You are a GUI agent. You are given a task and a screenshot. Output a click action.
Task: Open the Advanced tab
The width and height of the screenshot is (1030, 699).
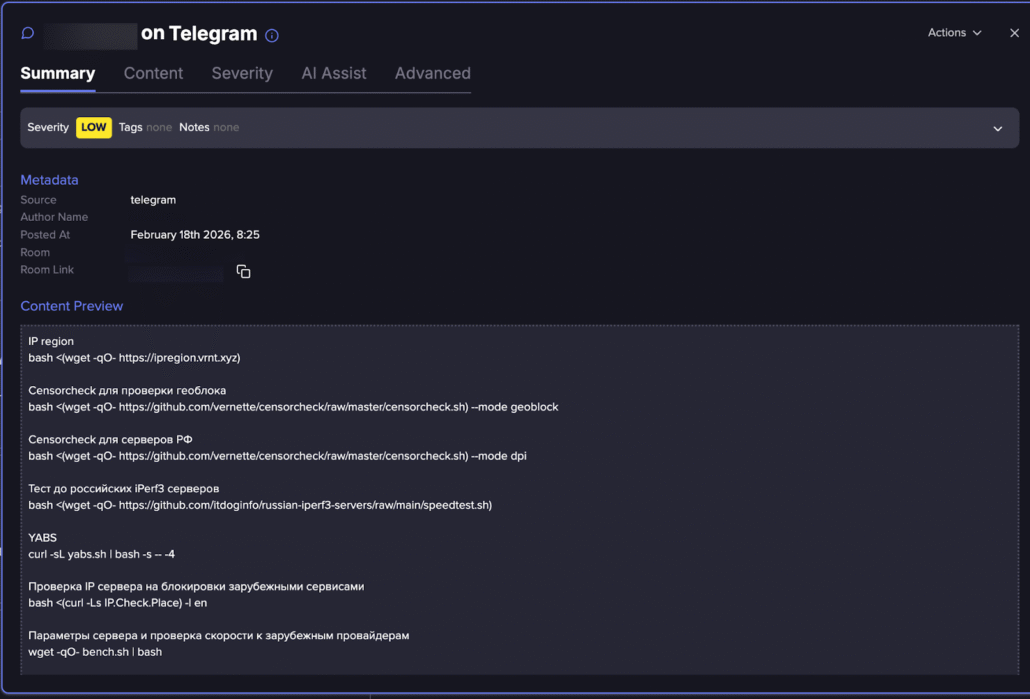pyautogui.click(x=432, y=73)
